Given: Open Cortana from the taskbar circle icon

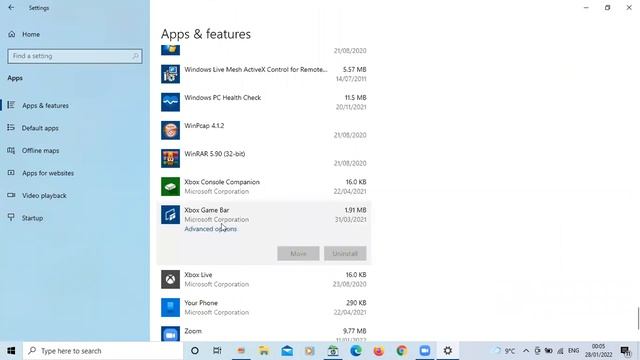Looking at the screenshot, I should (195, 351).
